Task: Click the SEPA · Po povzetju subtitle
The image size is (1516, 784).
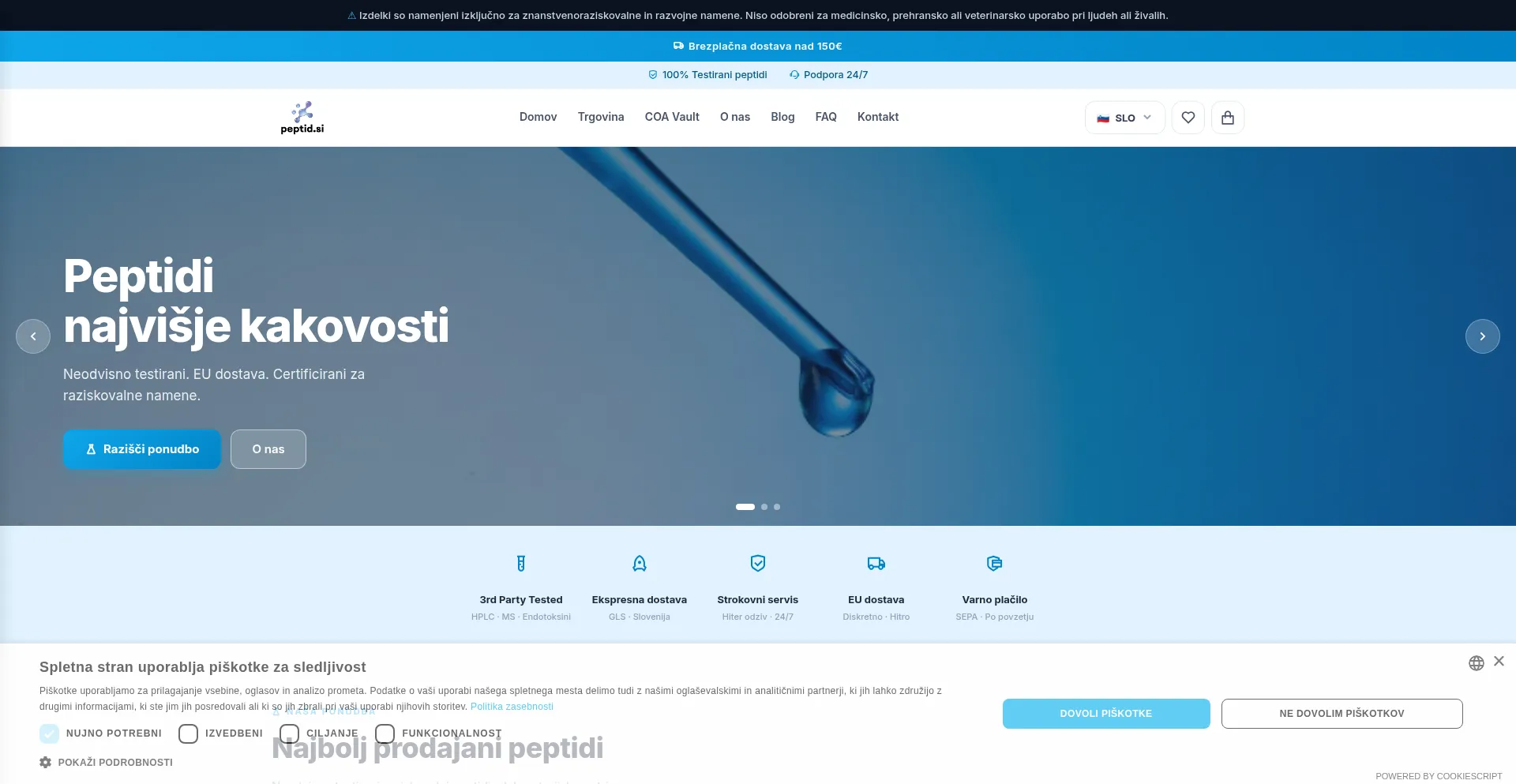Action: pyautogui.click(x=995, y=617)
